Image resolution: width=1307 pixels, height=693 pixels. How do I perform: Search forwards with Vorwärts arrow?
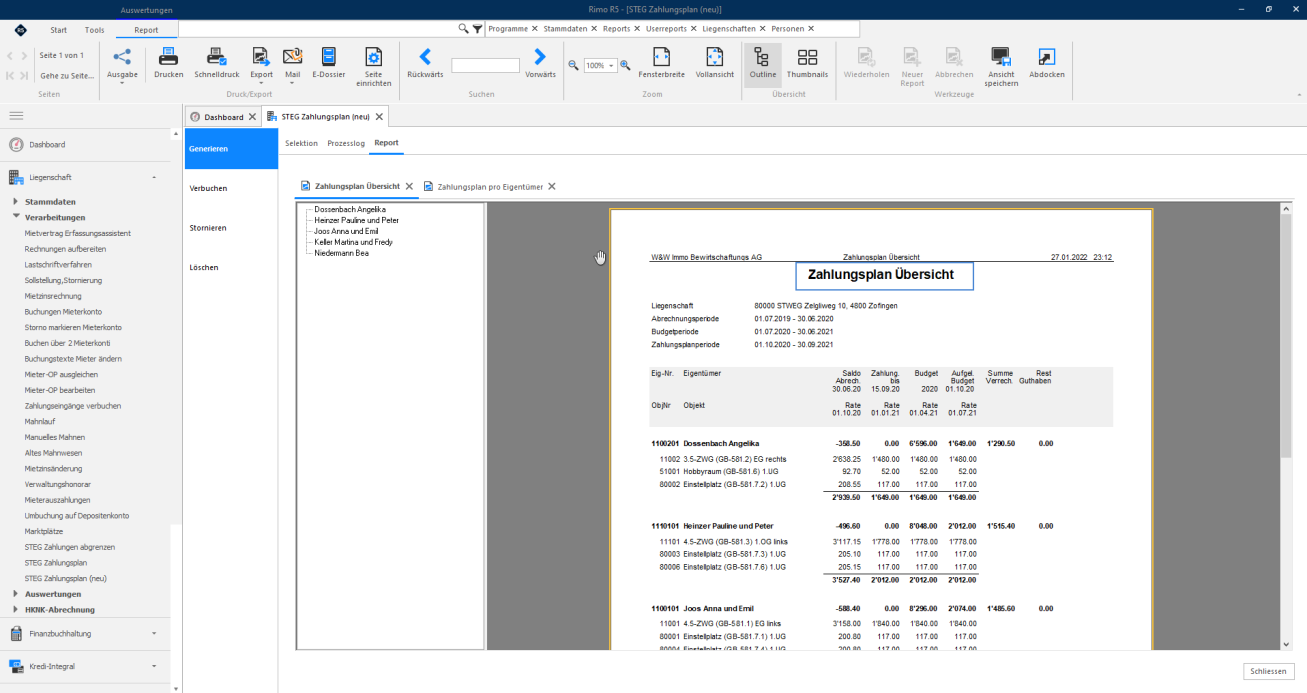pyautogui.click(x=540, y=57)
